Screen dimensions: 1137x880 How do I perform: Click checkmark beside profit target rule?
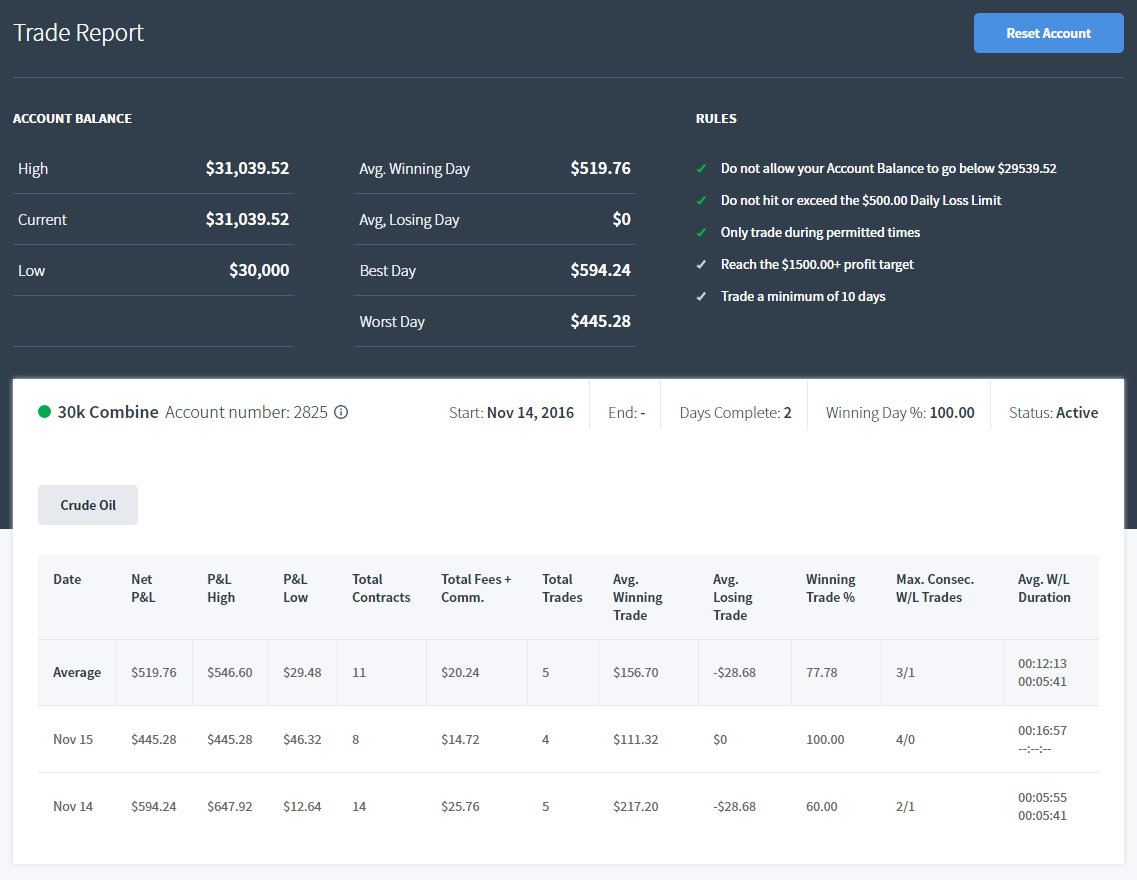tap(701, 265)
